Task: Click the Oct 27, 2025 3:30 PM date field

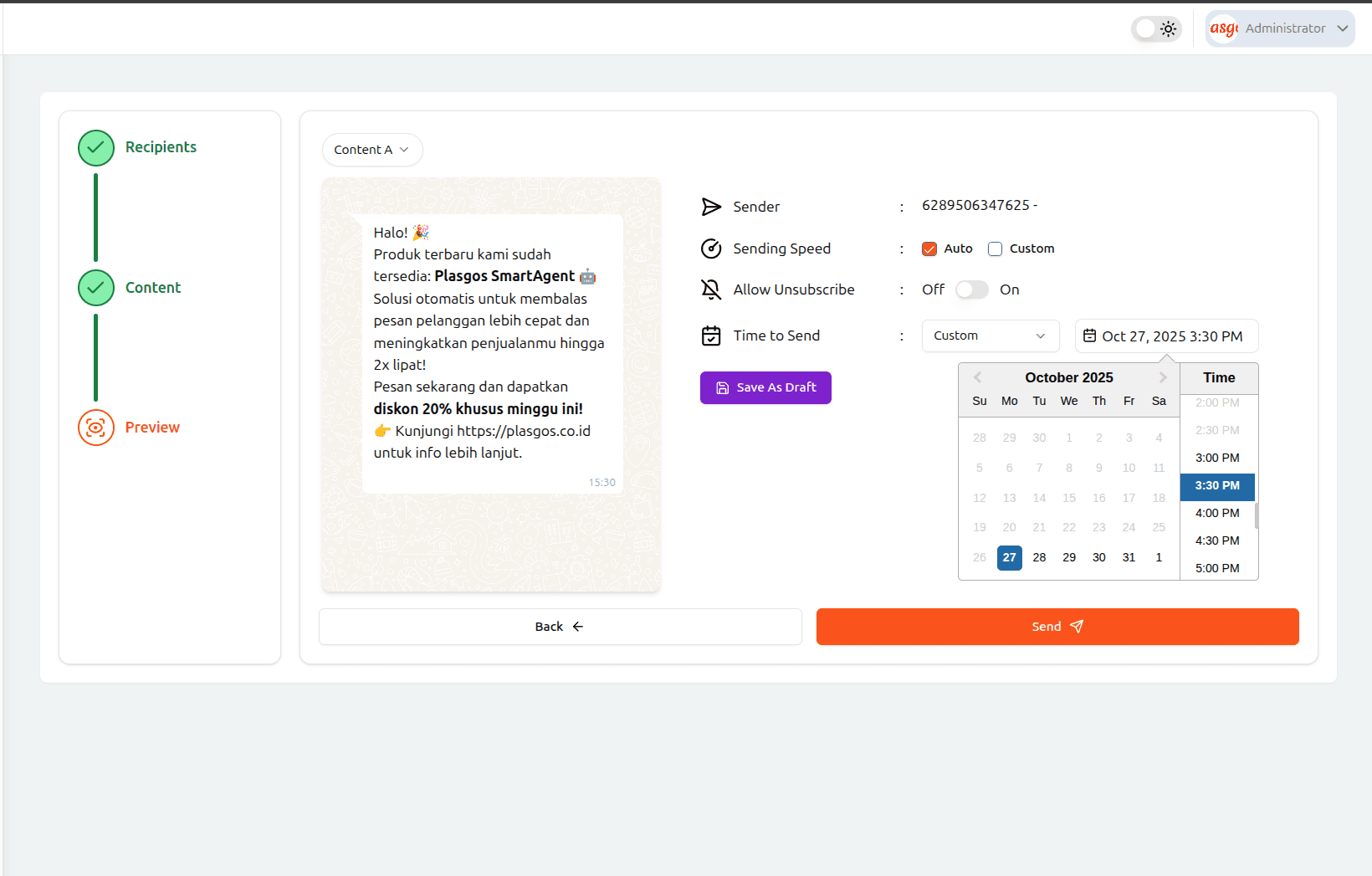Action: tap(1166, 336)
